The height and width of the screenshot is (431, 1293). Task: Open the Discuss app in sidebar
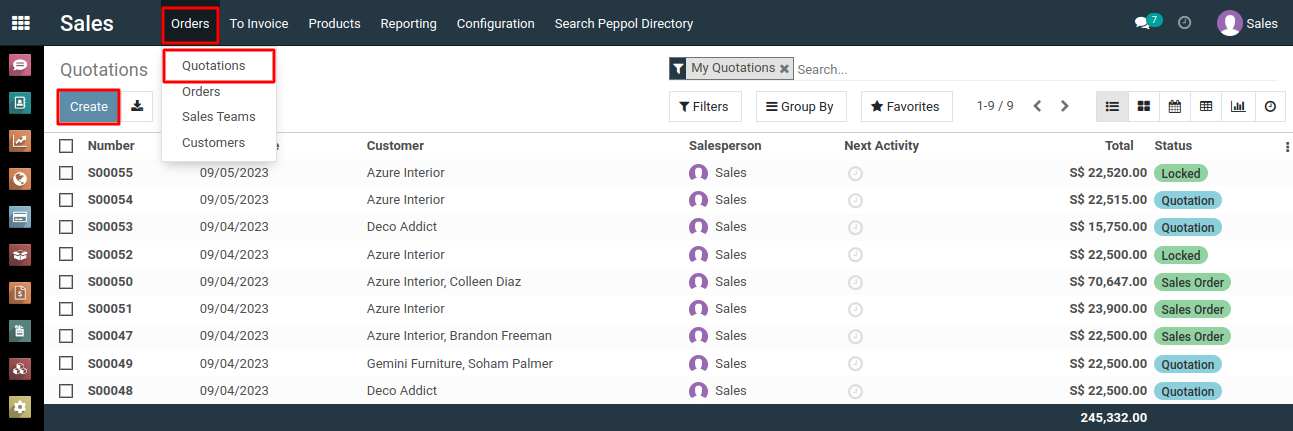point(20,65)
